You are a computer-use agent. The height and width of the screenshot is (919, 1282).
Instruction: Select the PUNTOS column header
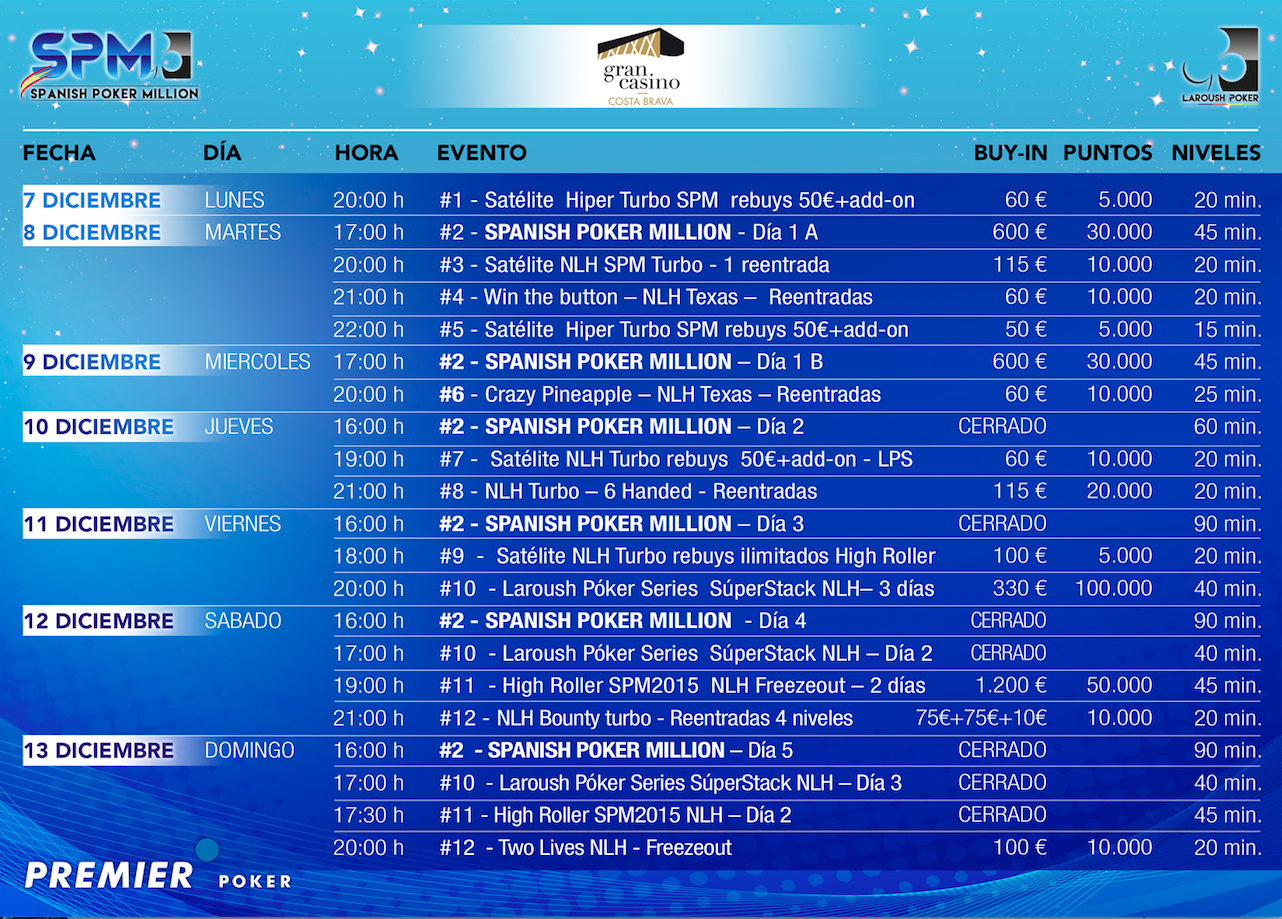1108,153
